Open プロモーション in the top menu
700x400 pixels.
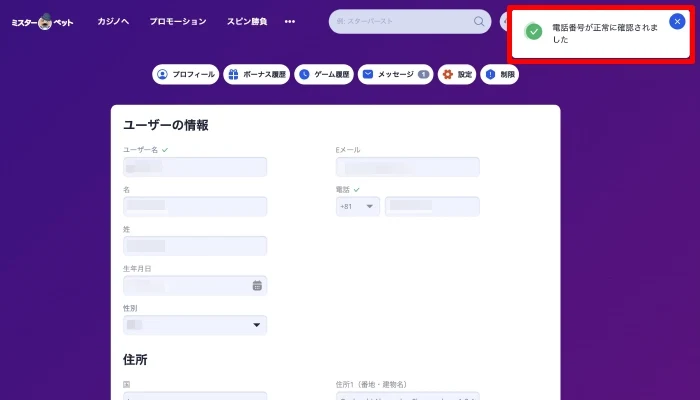178,21
